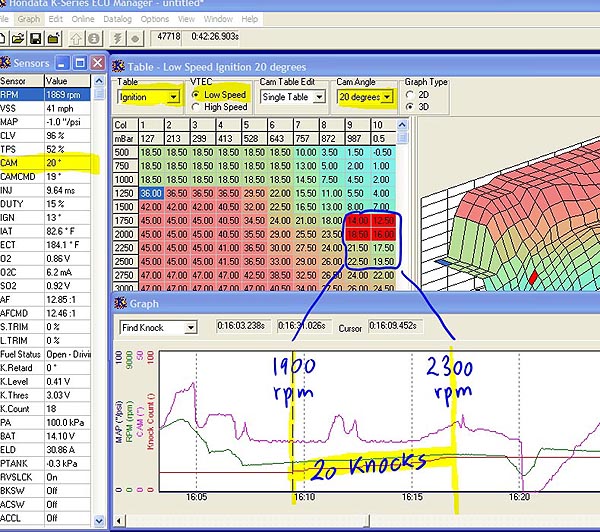
Task: Click Sensors list scroll-down arrow
Action: [99, 521]
